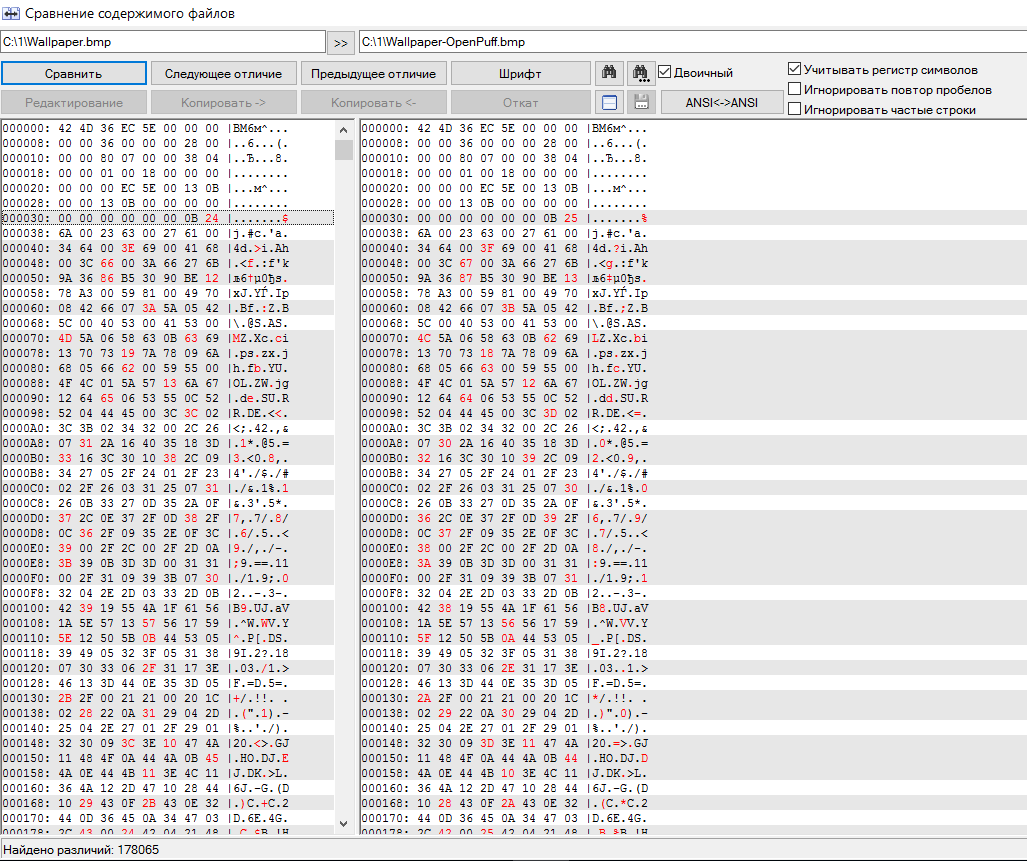The width and height of the screenshot is (1027, 861).
Task: Open the Шрифт font settings
Action: tap(520, 74)
